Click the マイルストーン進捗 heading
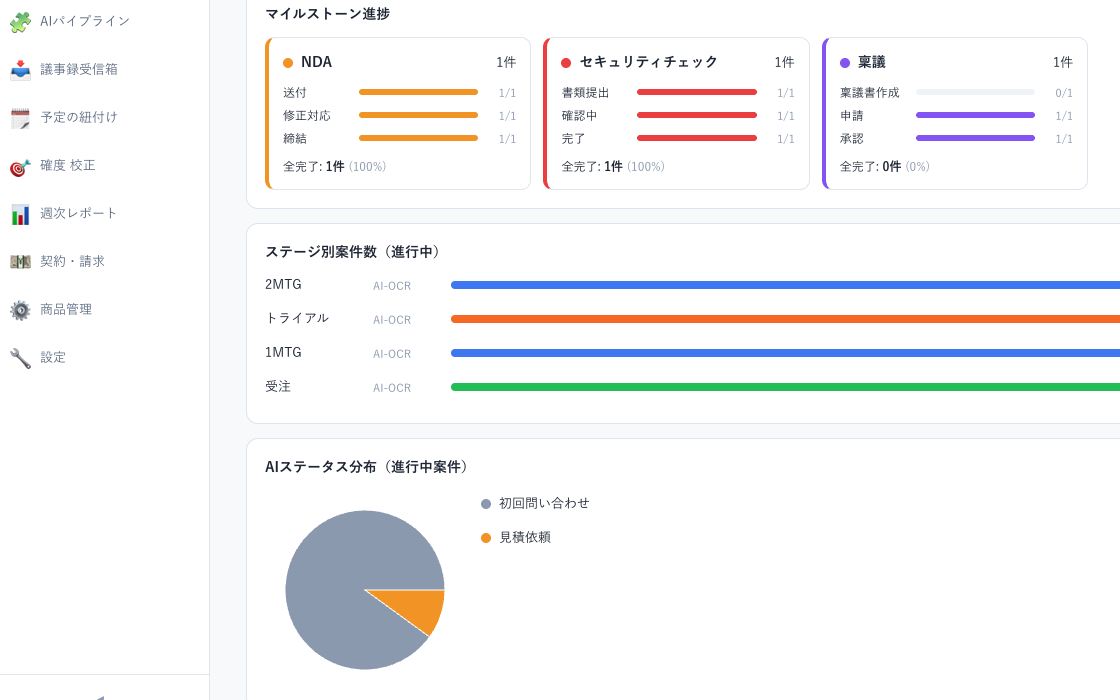 (327, 14)
